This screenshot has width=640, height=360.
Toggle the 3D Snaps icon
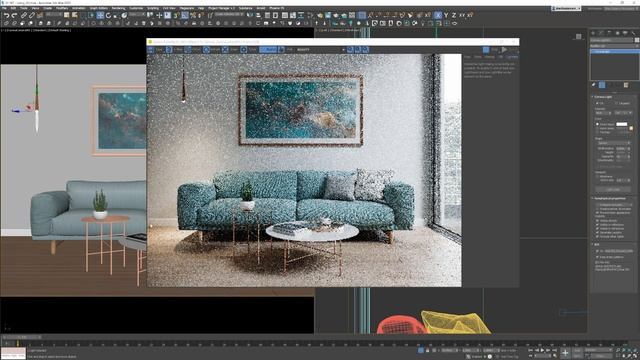176,15
